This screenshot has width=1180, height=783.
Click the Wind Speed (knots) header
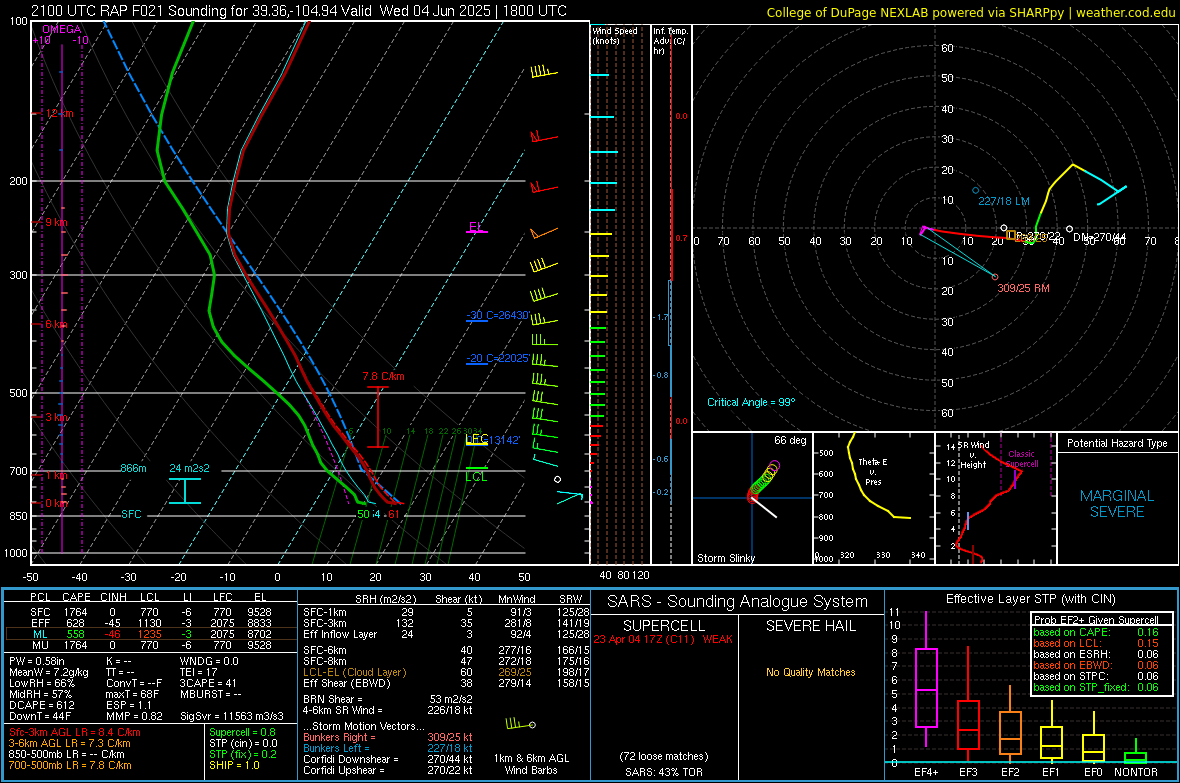[615, 35]
